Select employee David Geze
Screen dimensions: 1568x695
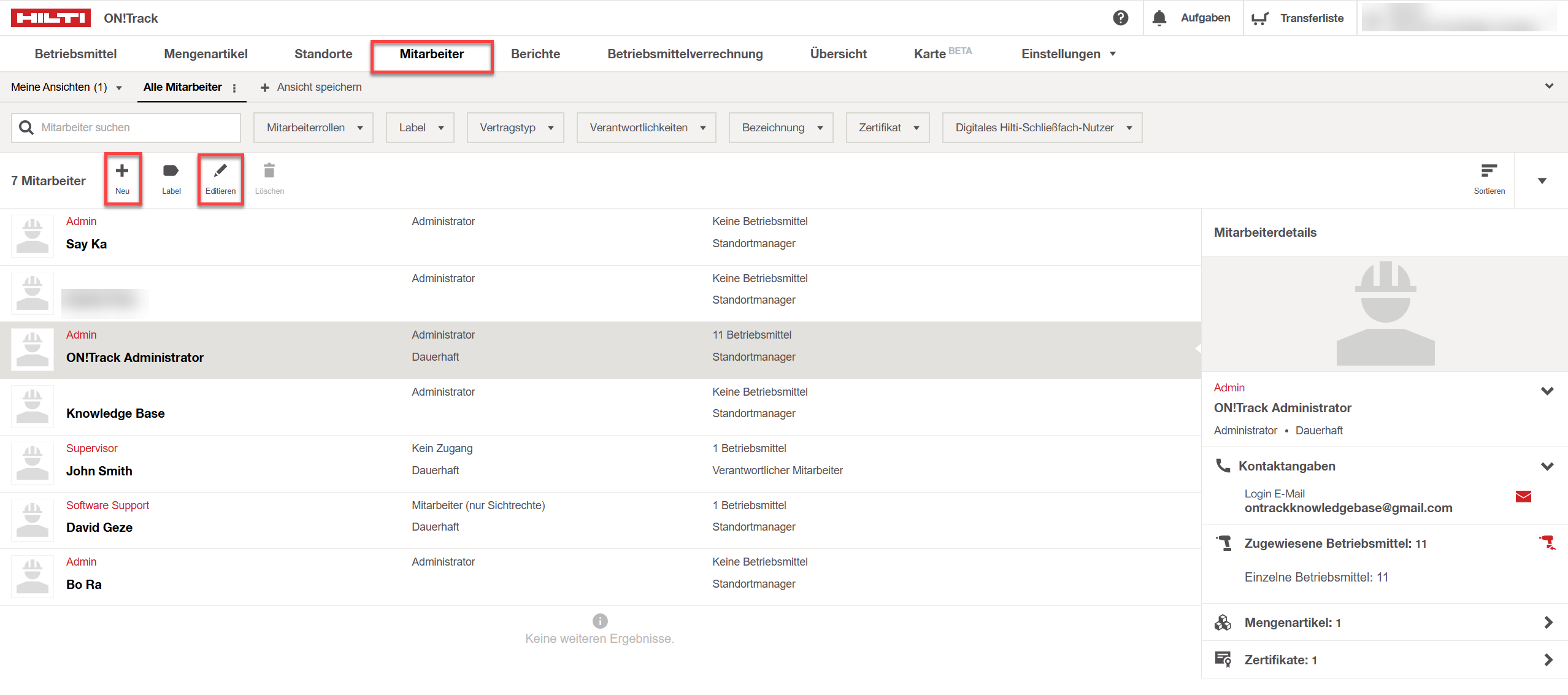99,528
